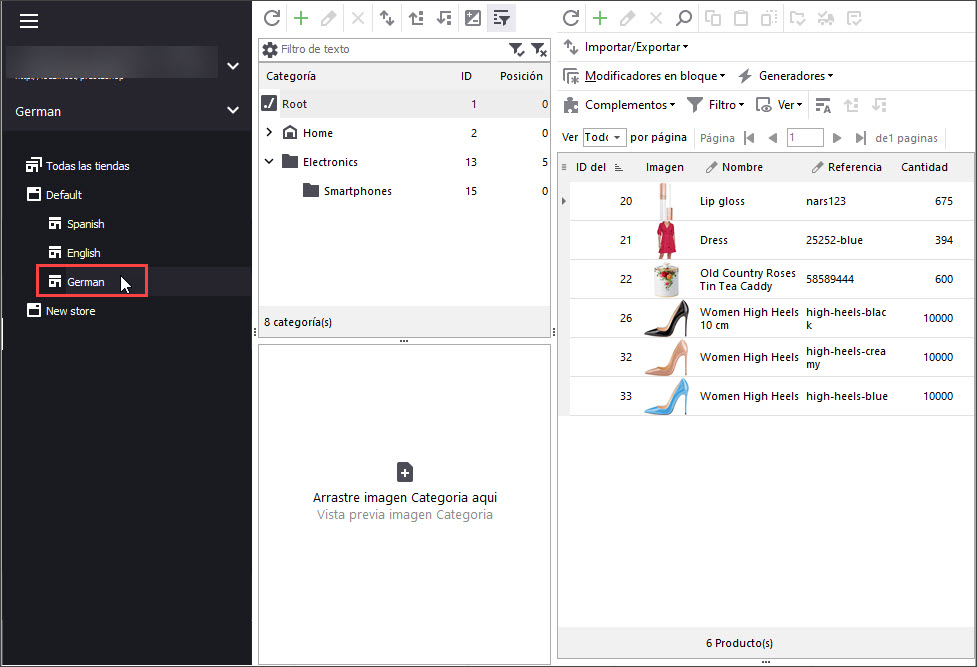Go to the previous page
977x667 pixels.
point(773,138)
